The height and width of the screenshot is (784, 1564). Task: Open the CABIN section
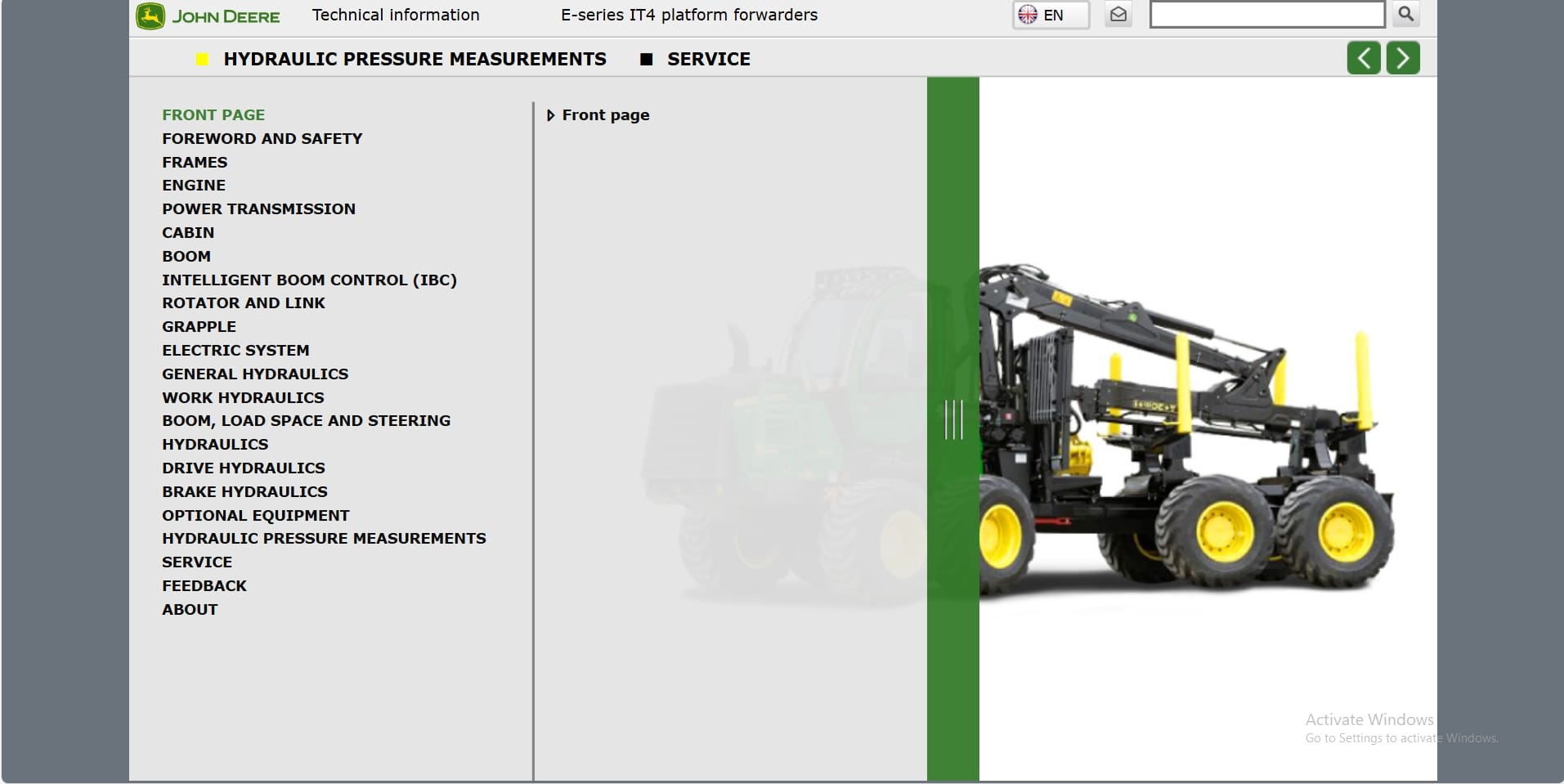188,233
